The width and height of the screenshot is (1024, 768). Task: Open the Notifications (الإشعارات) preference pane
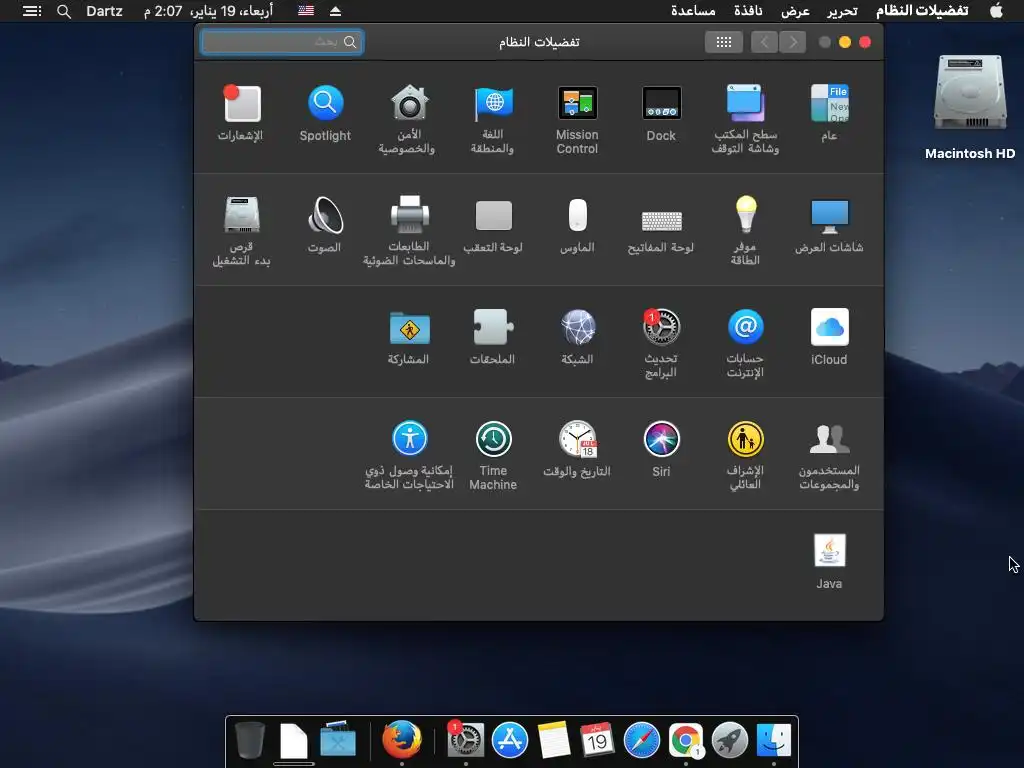point(241,112)
